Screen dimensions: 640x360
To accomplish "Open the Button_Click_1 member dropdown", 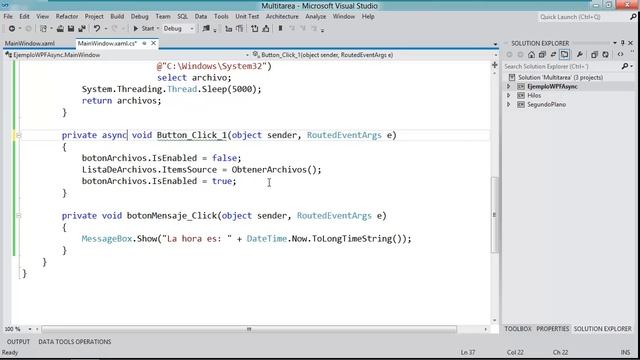I will pyautogui.click(x=375, y=55).
